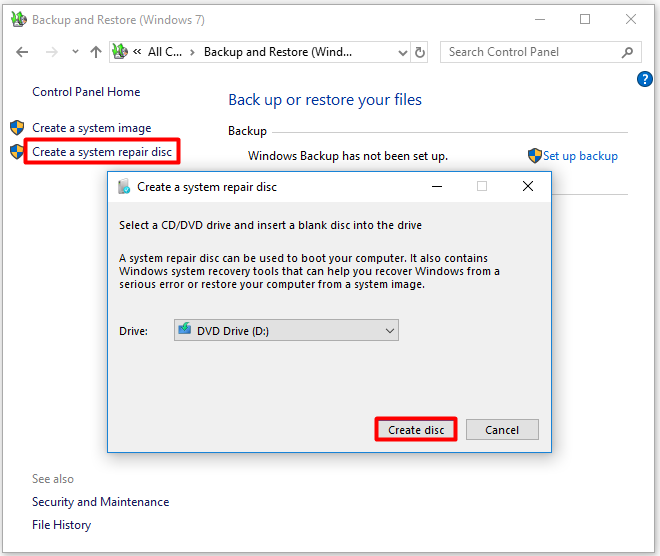660x556 pixels.
Task: Click the 'Backup' section label
Action: [248, 131]
